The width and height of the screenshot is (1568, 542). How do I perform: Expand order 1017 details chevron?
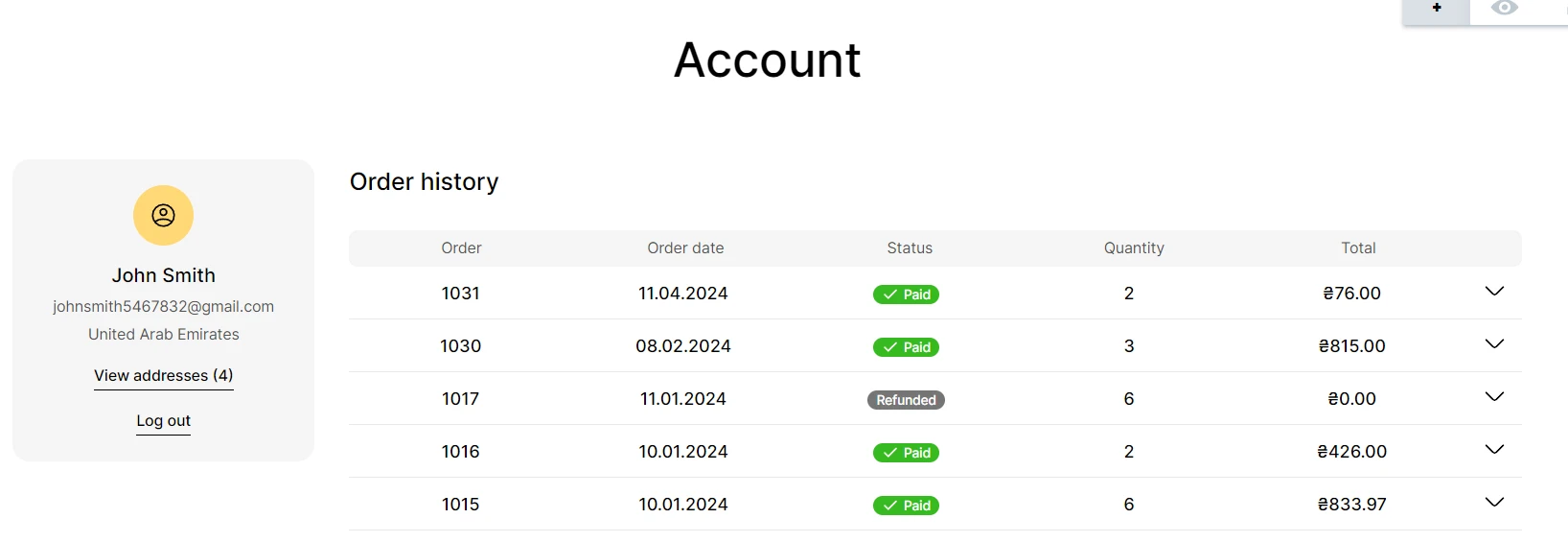point(1494,397)
